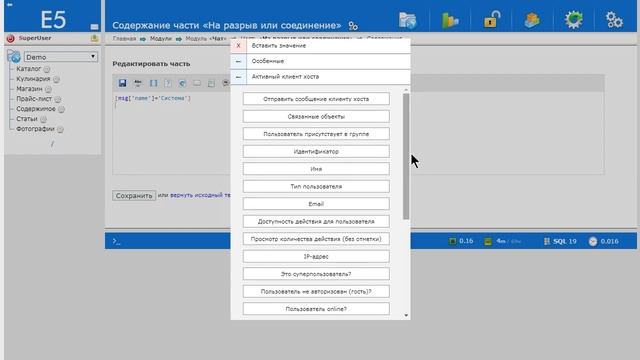Screen dimensions: 640x360
Task: Click the small panel icon right of E5 logo
Action: click(x=94, y=27)
